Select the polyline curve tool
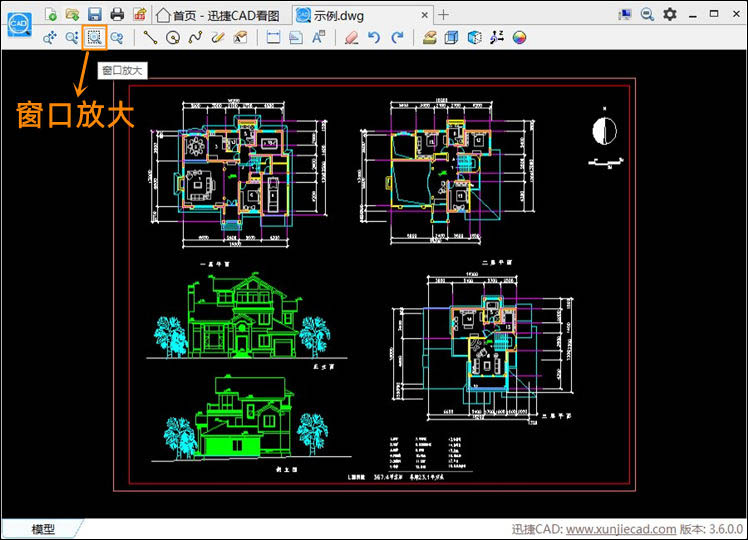The width and height of the screenshot is (748, 540). 195,38
